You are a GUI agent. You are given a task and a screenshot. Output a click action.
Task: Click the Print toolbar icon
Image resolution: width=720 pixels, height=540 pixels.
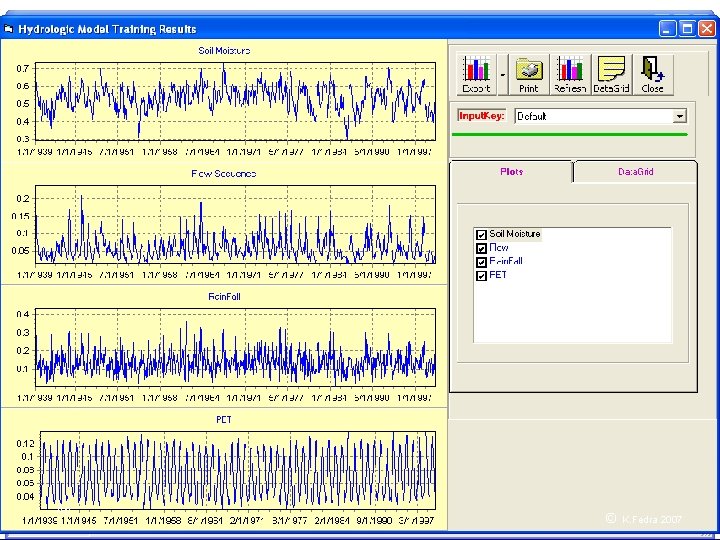(x=529, y=72)
